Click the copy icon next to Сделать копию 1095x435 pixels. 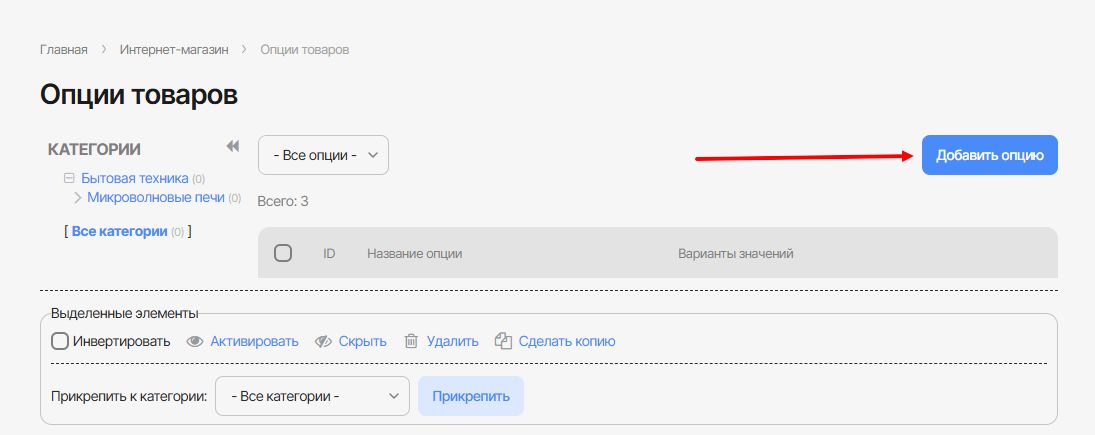tap(504, 341)
